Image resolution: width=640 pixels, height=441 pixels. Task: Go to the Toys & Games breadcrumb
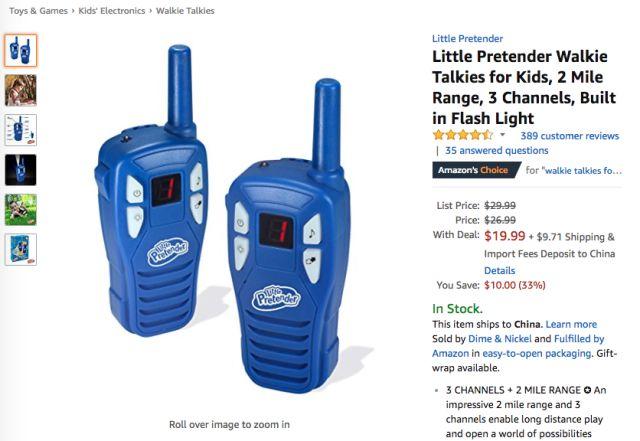pyautogui.click(x=38, y=11)
